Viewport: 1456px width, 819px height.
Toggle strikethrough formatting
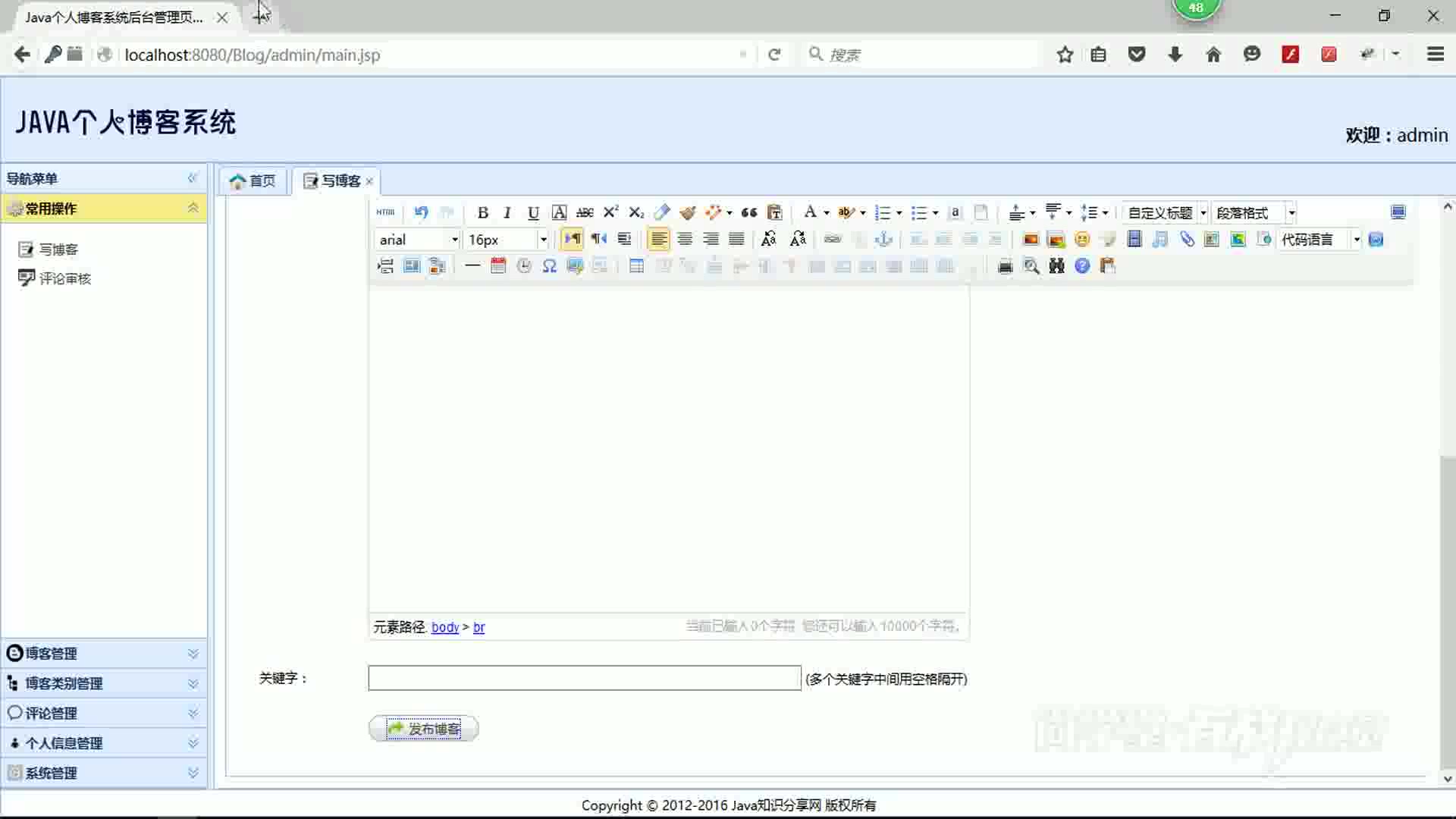[585, 212]
